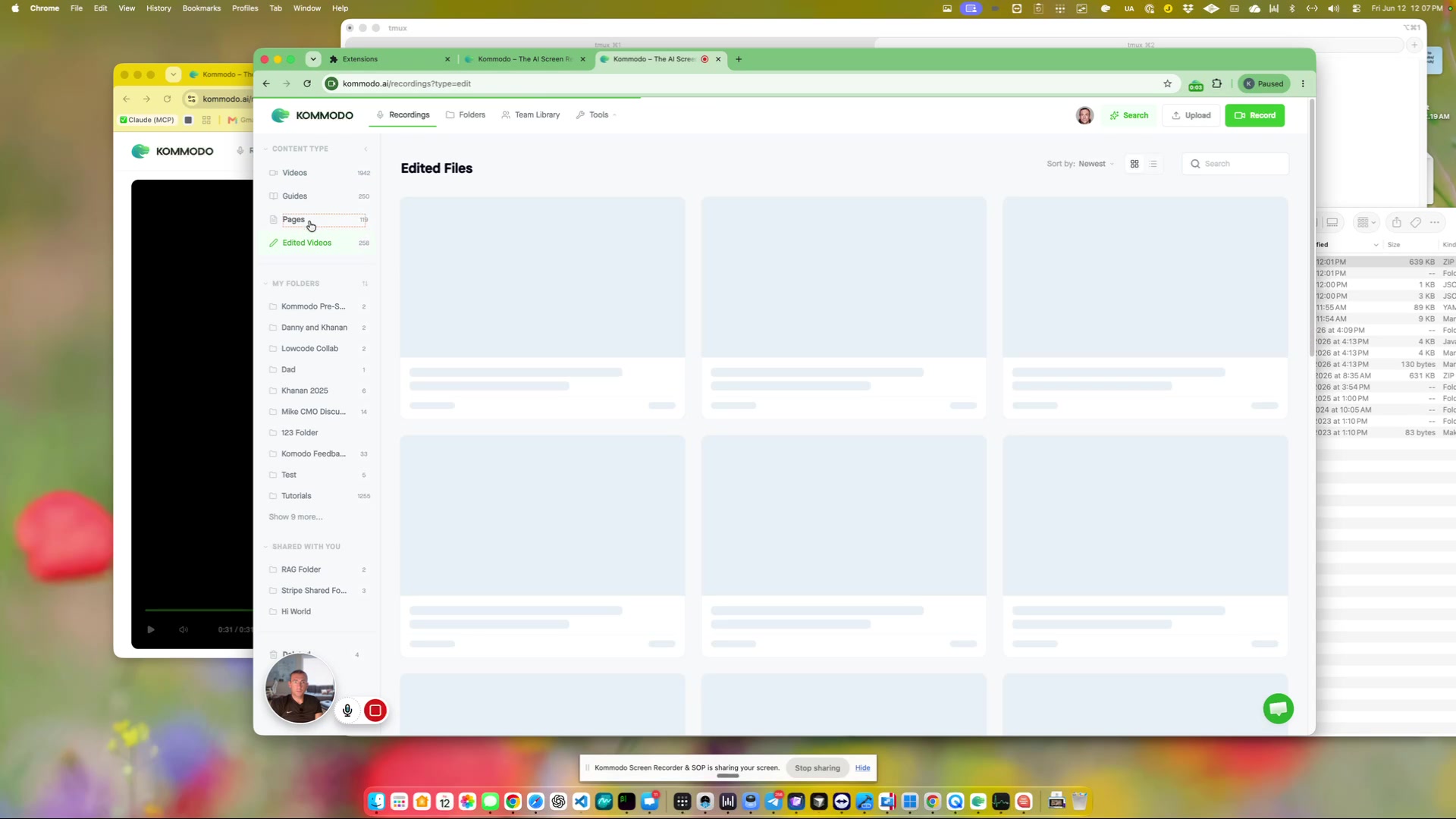Go back in the front Chrome window
Viewport: 1456px width, 819px height.
click(266, 83)
